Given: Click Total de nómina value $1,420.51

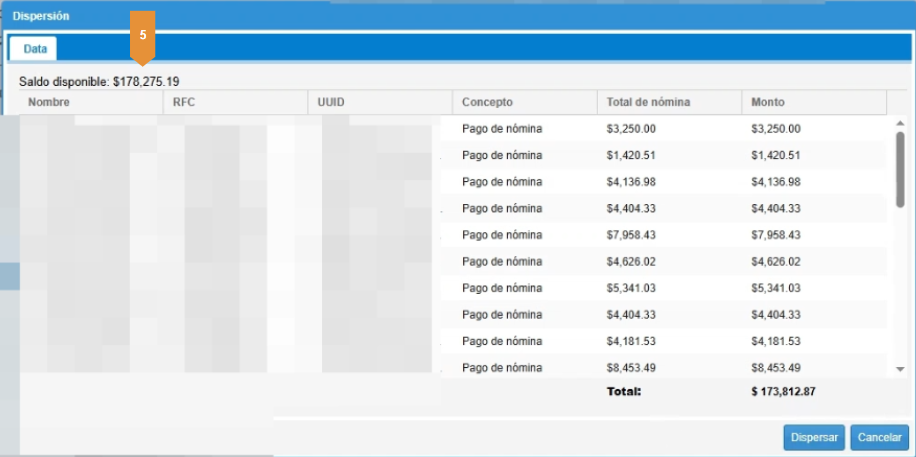Looking at the screenshot, I should 633,155.
